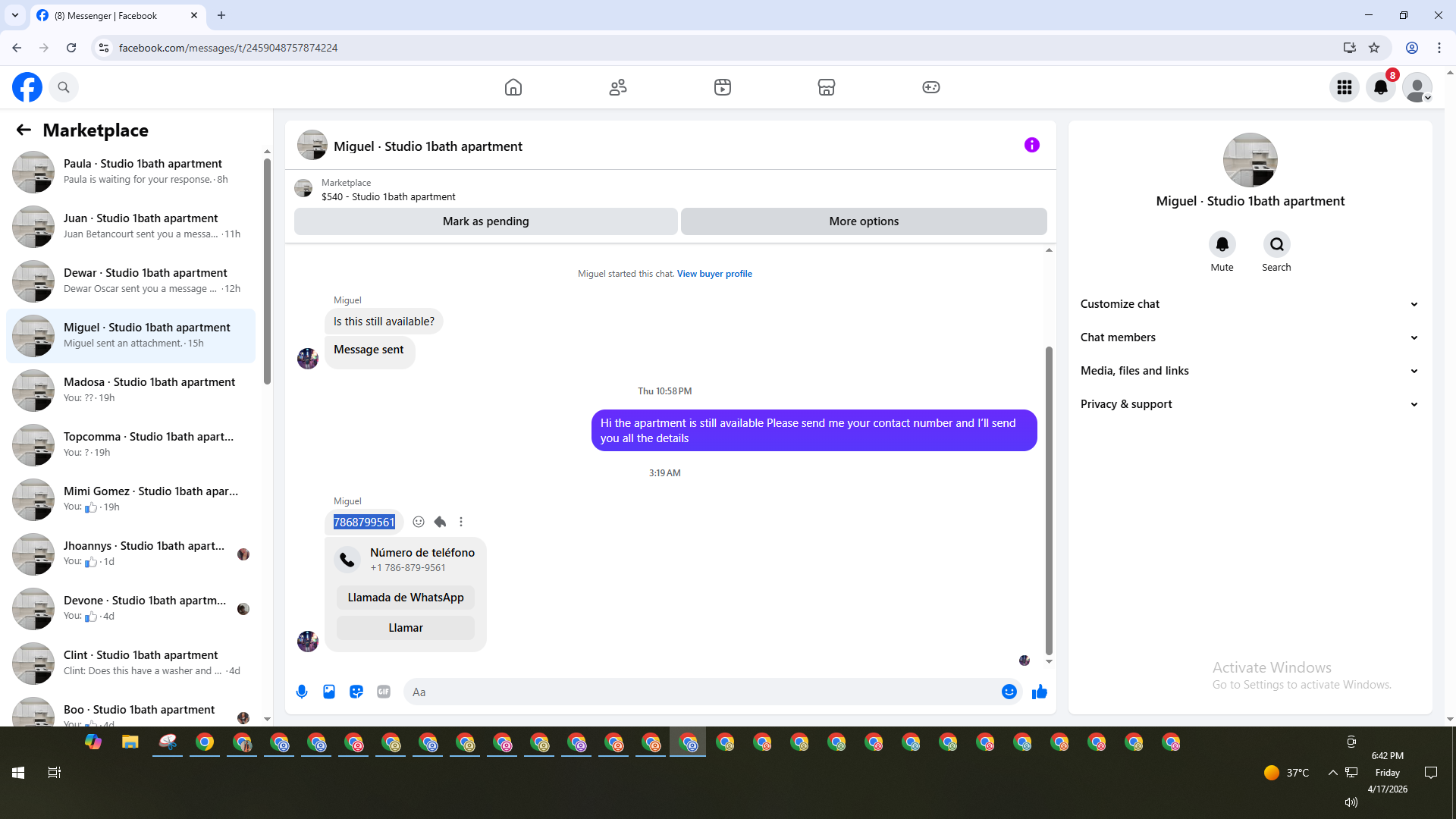Open the attach photo icon
1456x819 pixels.
pos(329,692)
